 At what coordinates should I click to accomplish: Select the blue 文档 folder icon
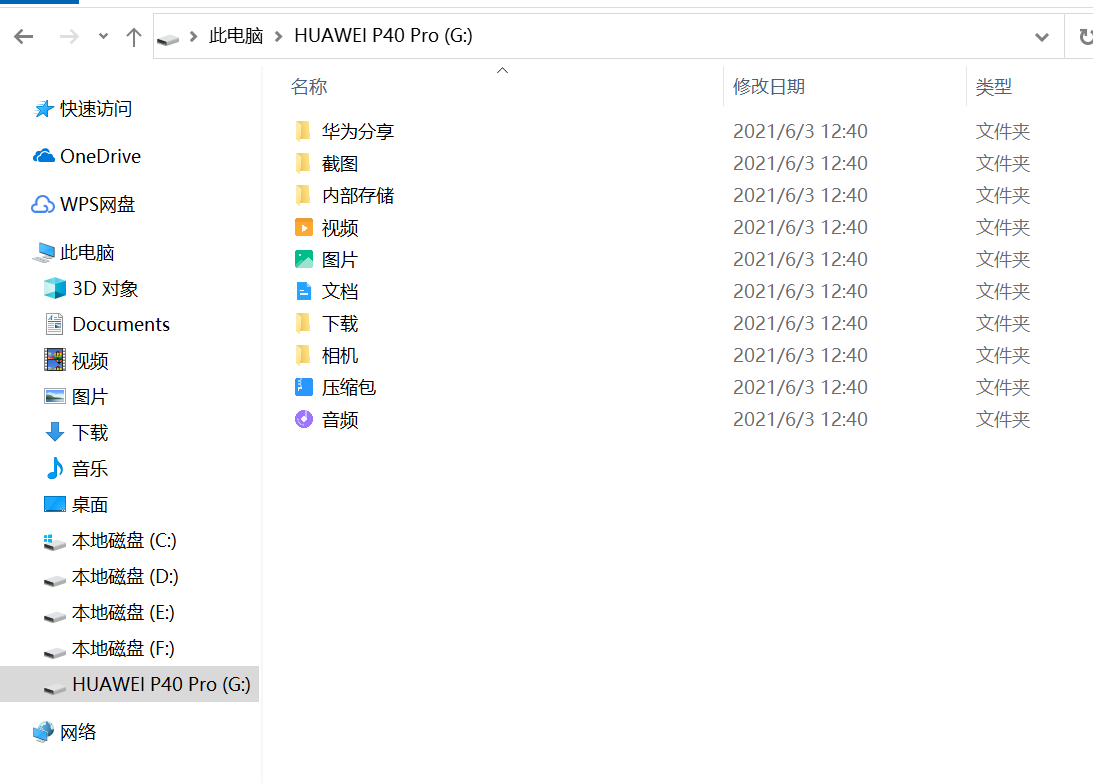(304, 291)
